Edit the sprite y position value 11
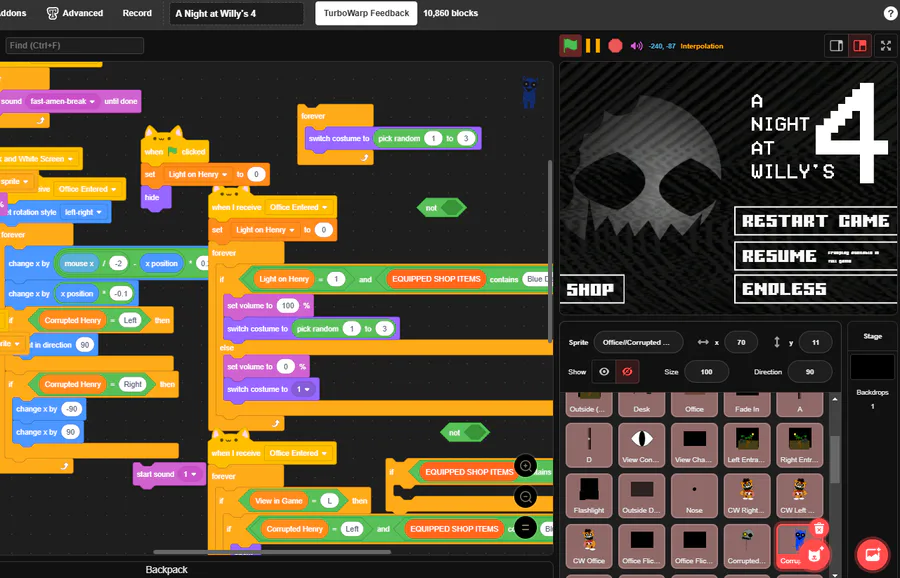This screenshot has height=578, width=900. point(816,342)
